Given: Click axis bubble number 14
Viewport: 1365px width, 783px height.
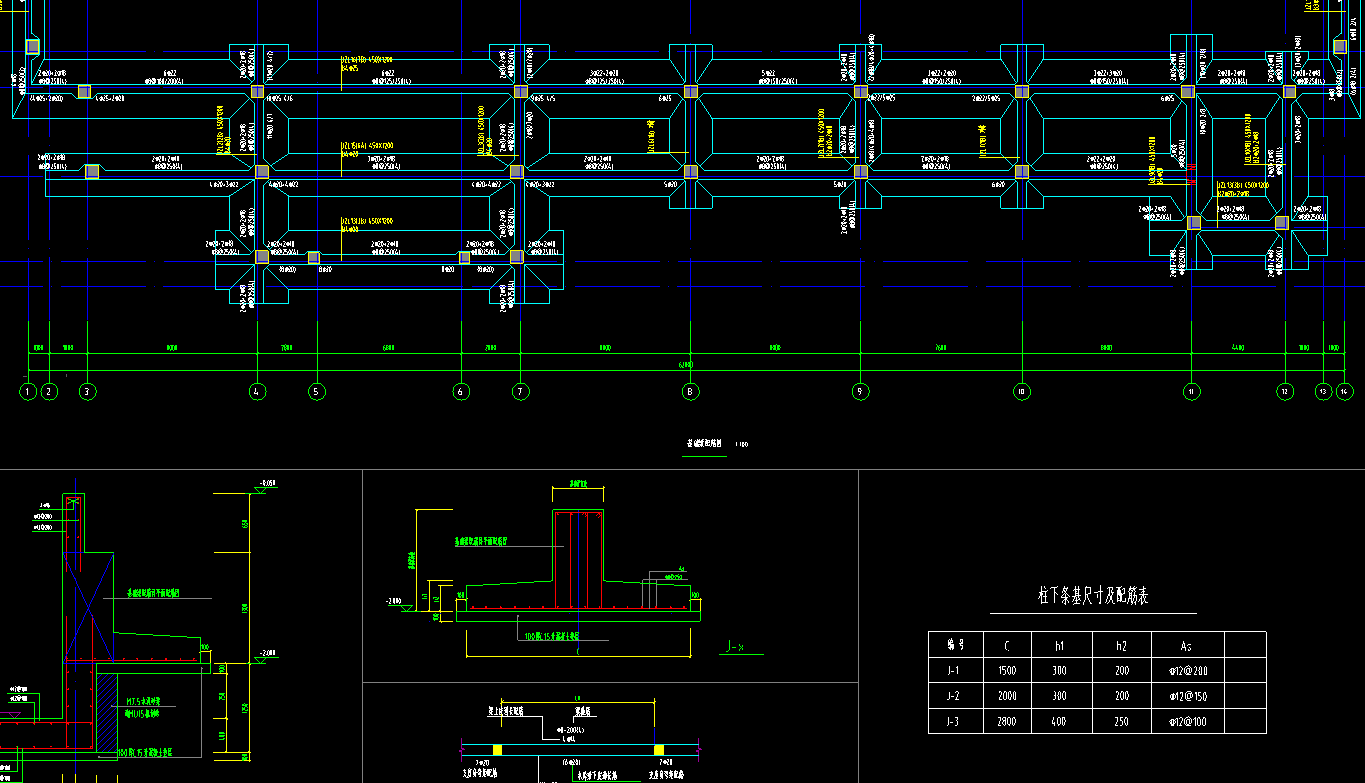Looking at the screenshot, I should coord(1344,391).
